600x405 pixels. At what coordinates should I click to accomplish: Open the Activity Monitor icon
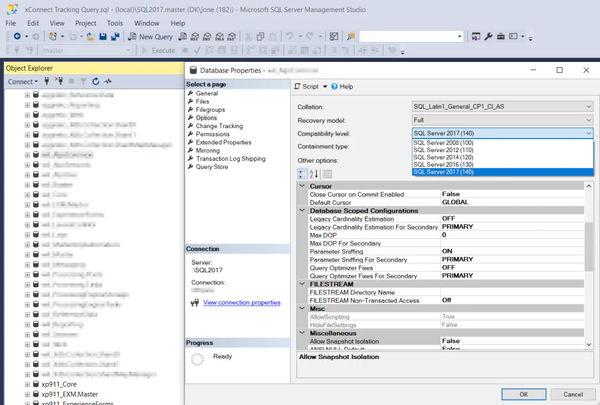point(334,36)
